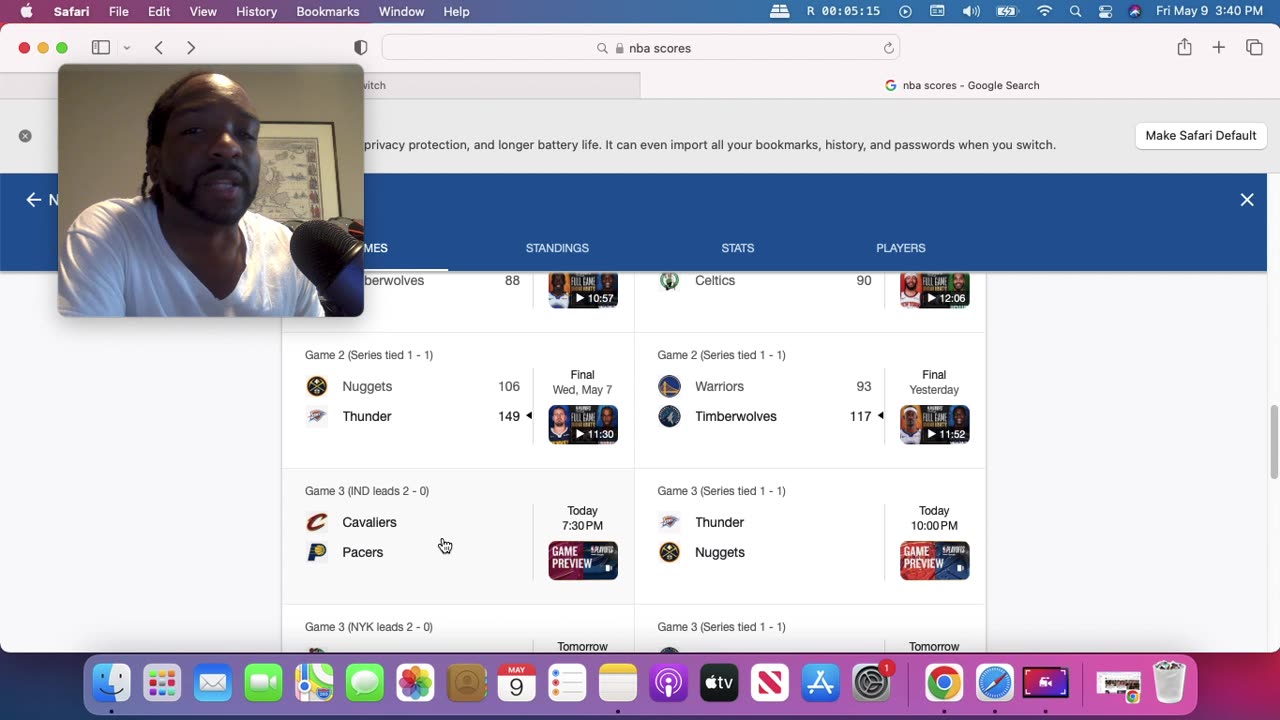
Task: Open System Preferences from the Dock
Action: (871, 683)
